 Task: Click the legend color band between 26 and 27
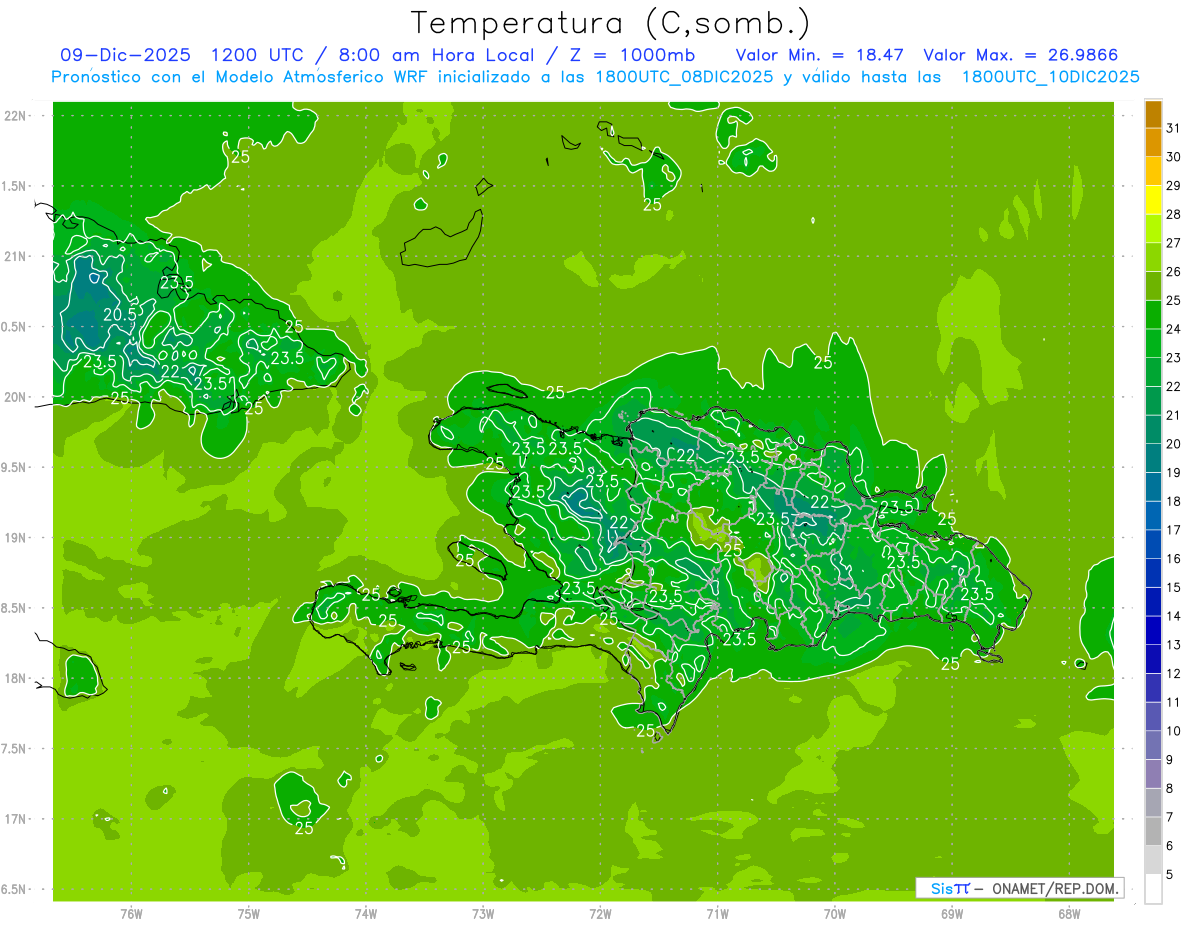pos(1153,257)
